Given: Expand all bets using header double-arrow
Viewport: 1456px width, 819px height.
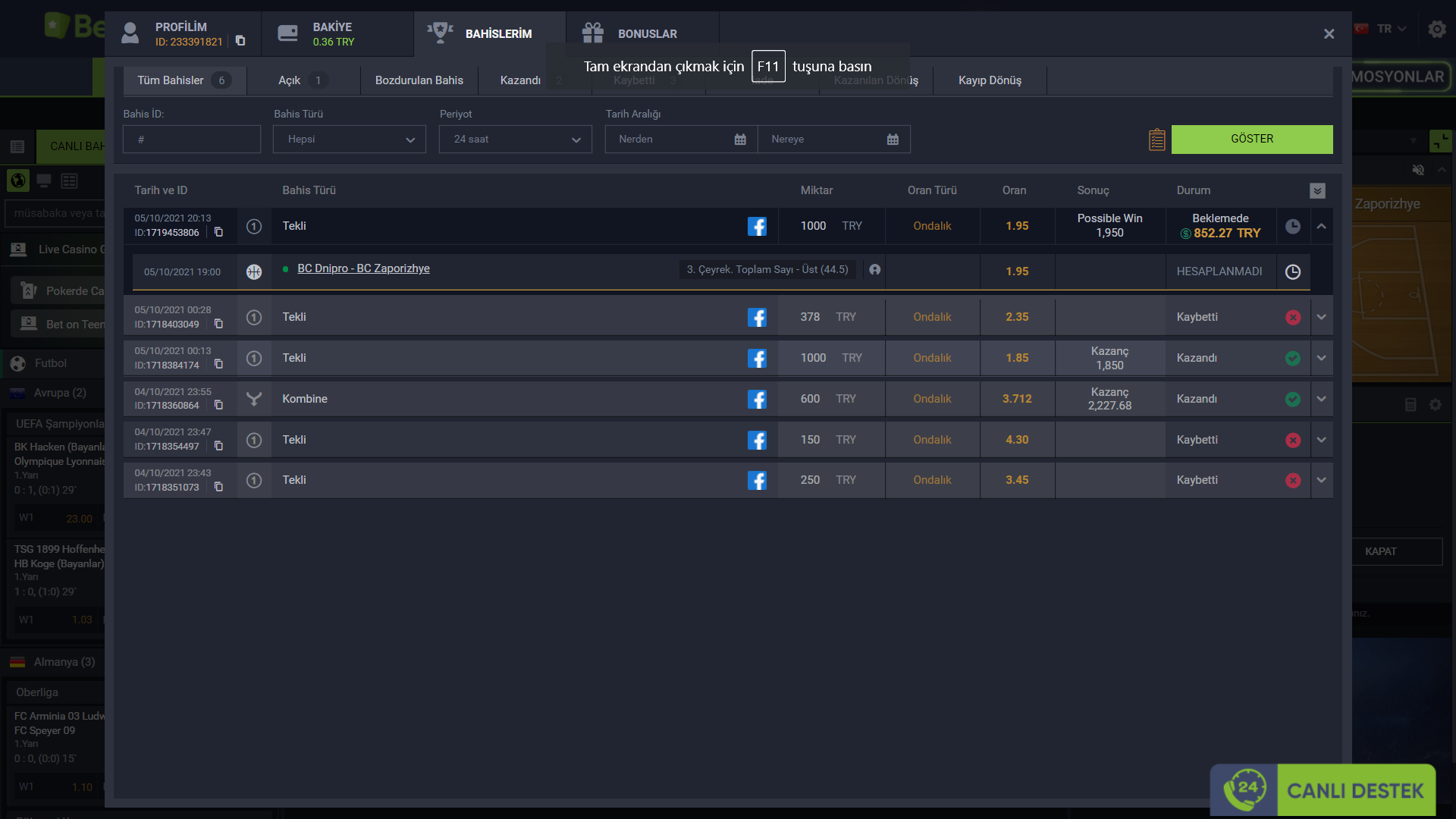Looking at the screenshot, I should (1317, 190).
